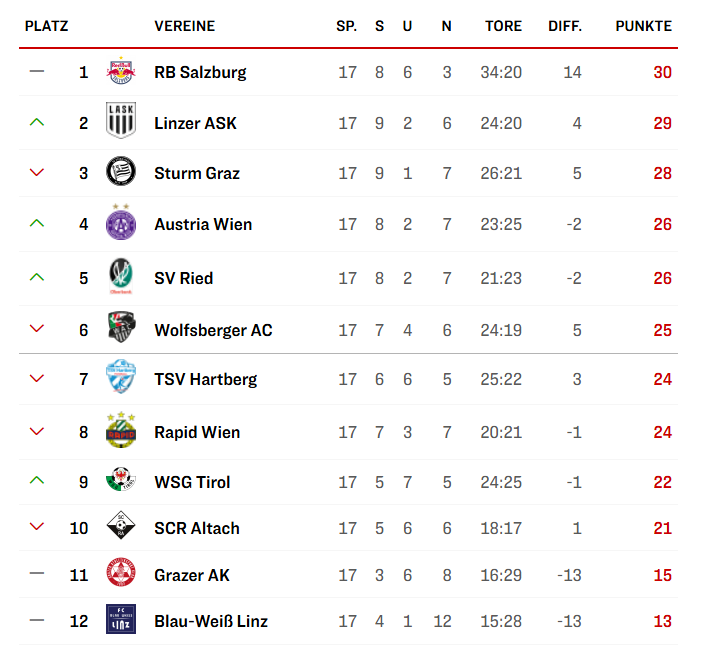Click the Austria Wien purple crest

pyautogui.click(x=121, y=223)
